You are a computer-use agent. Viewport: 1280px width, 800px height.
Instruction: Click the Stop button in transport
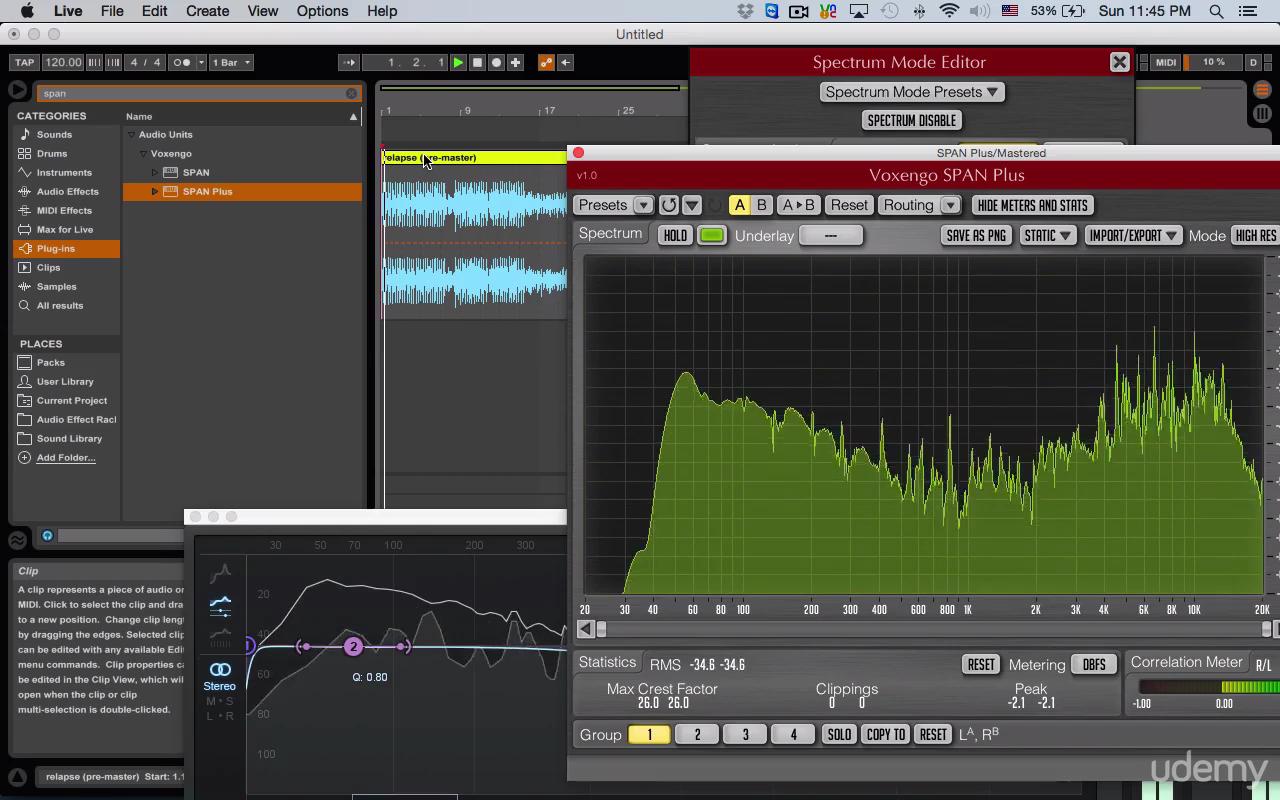coord(477,62)
